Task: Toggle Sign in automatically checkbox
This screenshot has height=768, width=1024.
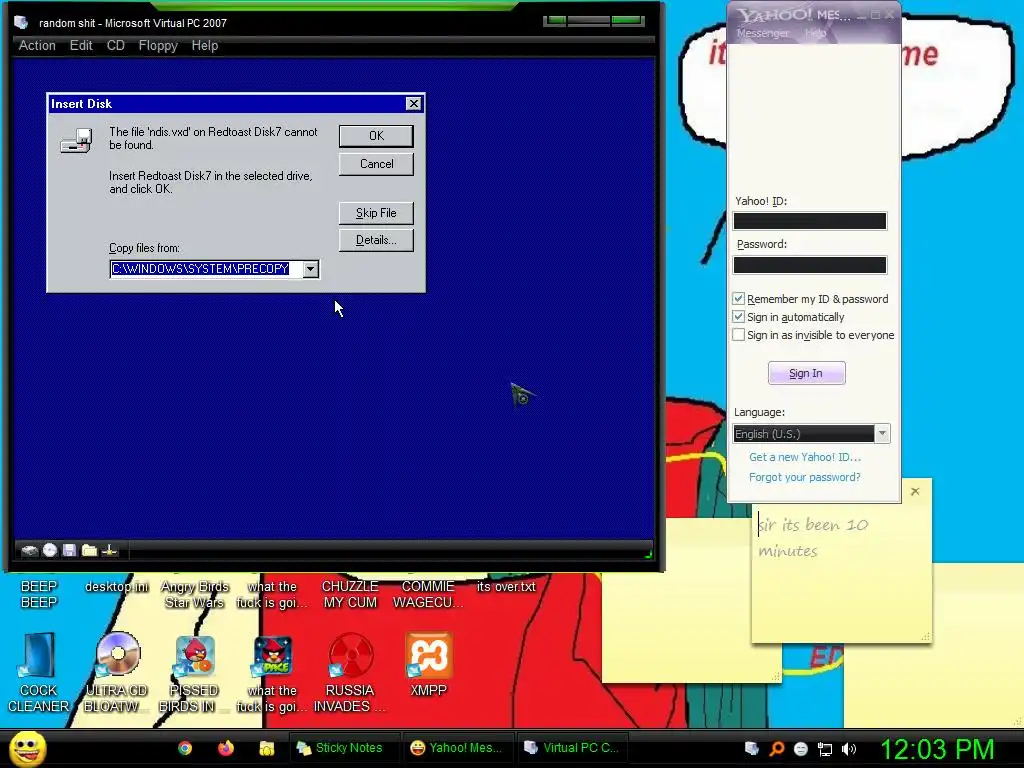Action: coord(739,317)
